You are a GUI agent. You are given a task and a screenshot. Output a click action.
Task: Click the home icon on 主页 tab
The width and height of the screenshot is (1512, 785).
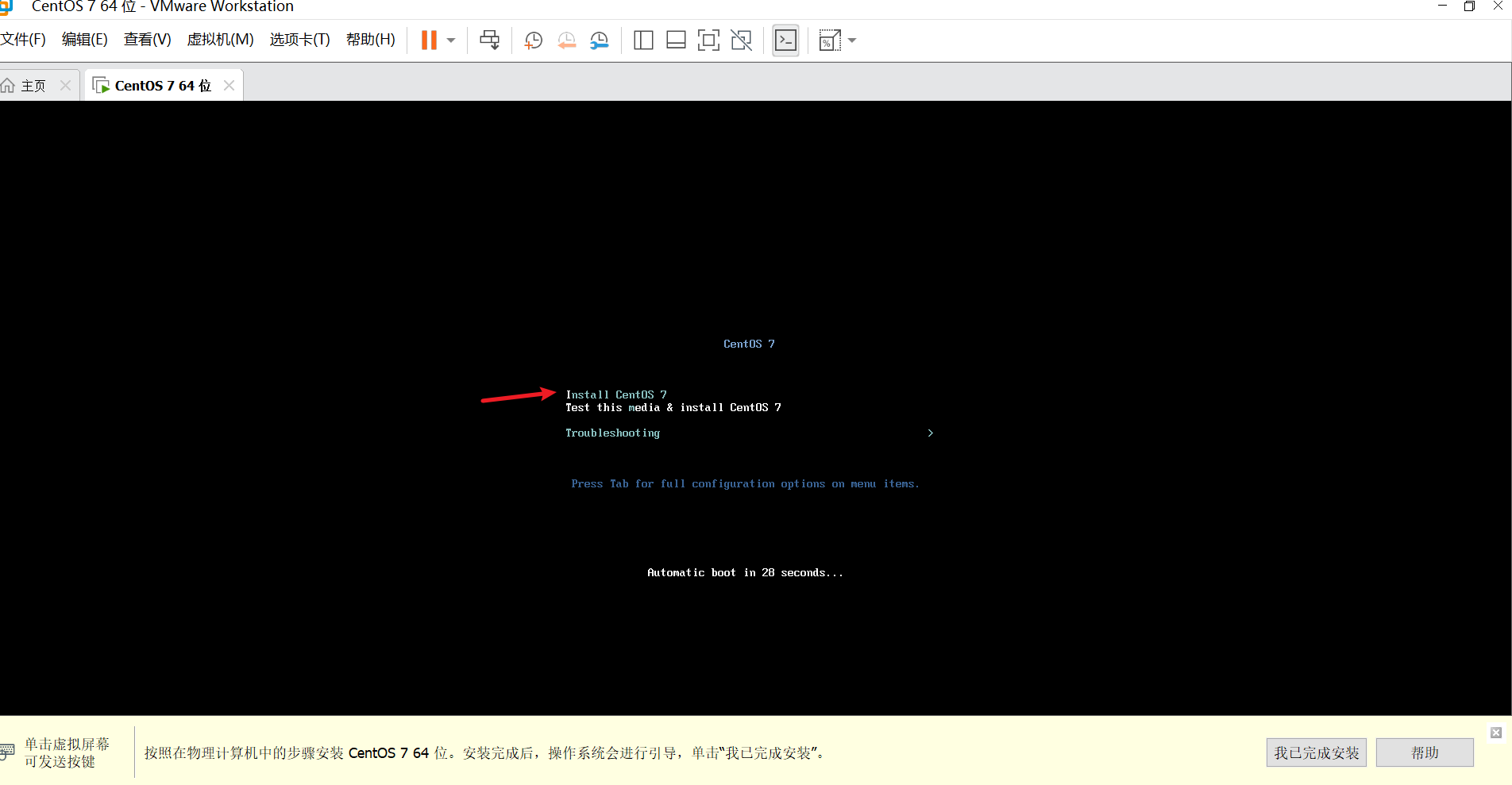pyautogui.click(x=8, y=86)
